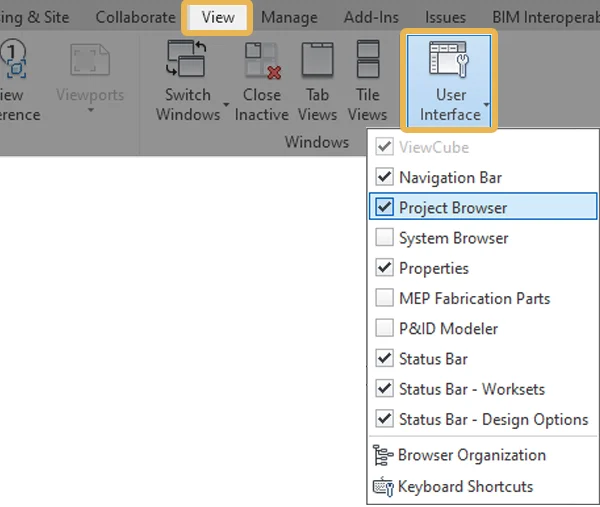Disable the Properties palette checkbox
600x507 pixels.
point(384,268)
